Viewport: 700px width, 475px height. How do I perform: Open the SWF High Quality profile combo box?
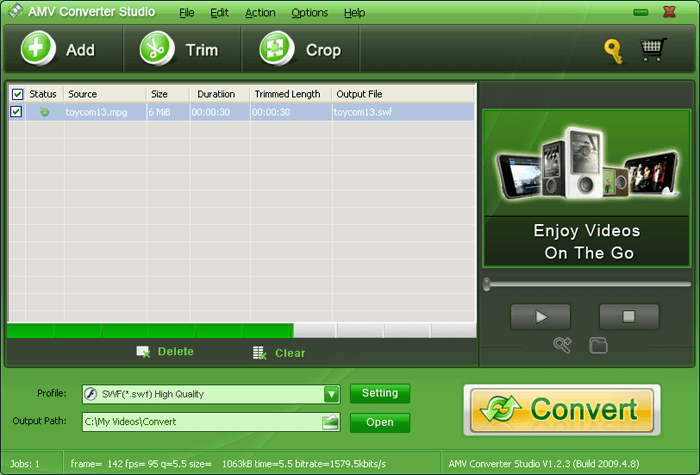tap(211, 394)
